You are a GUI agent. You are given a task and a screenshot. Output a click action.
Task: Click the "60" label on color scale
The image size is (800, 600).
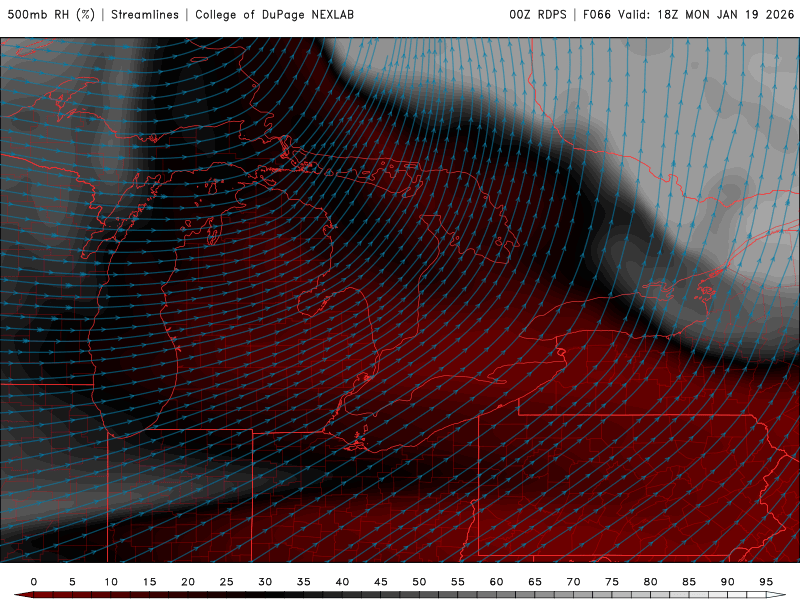click(496, 582)
